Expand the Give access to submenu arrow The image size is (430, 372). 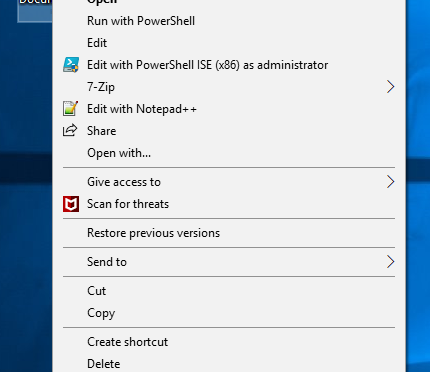tap(390, 182)
